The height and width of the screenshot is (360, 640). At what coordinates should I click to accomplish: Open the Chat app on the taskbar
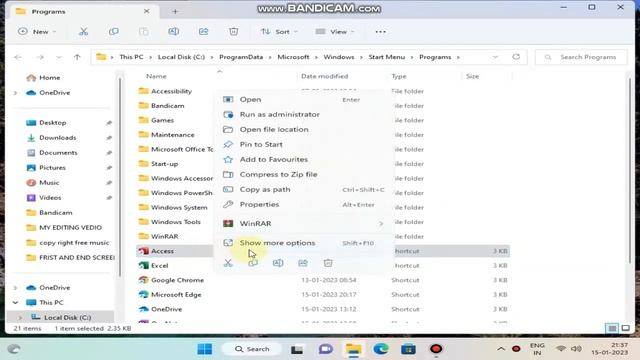[325, 349]
